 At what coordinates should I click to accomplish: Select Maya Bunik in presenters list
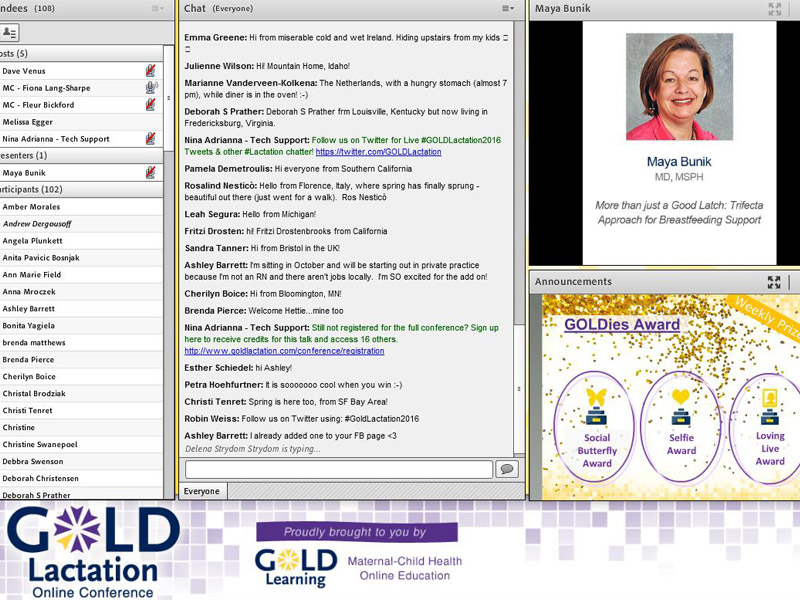(x=82, y=173)
